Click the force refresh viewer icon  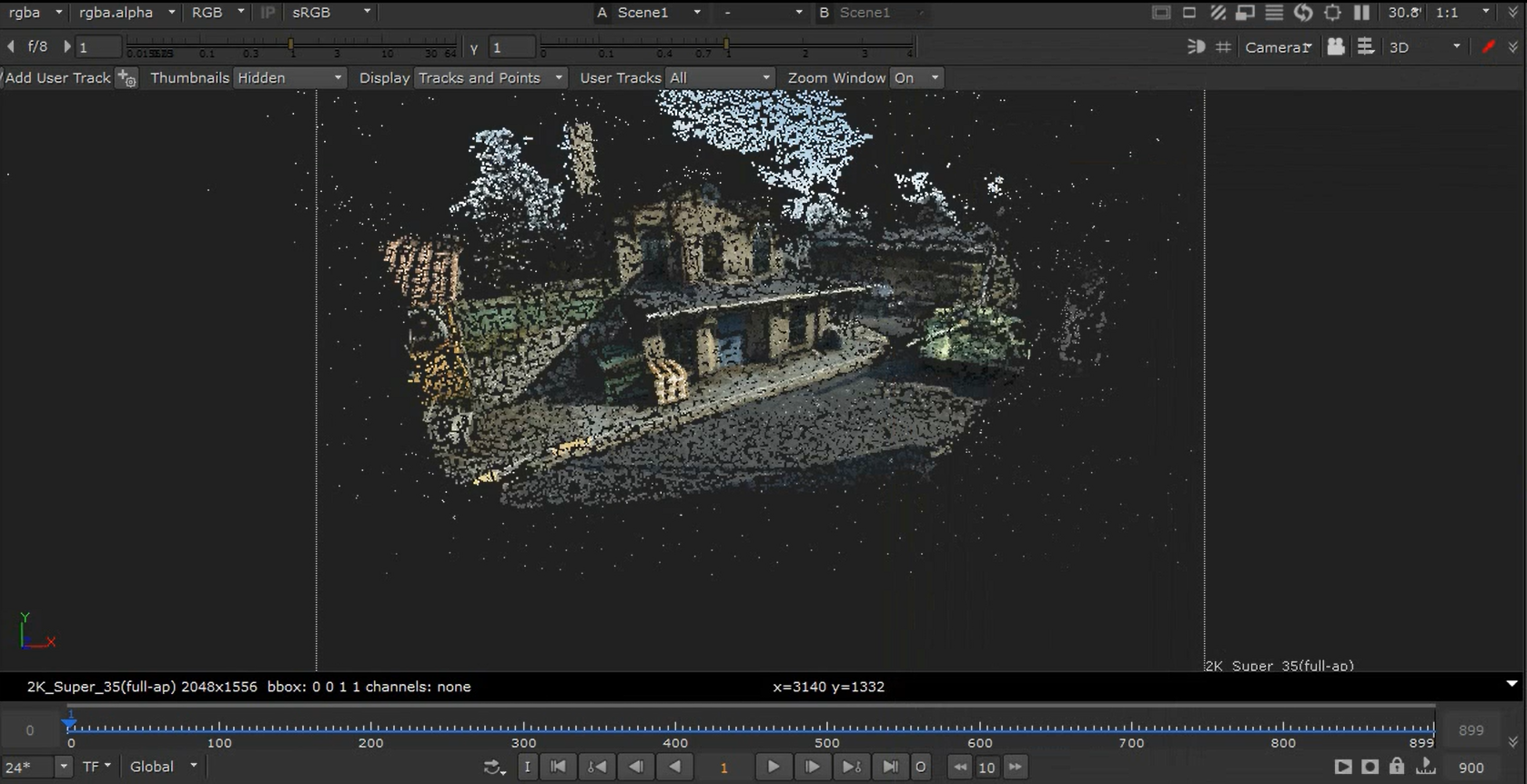click(1303, 13)
